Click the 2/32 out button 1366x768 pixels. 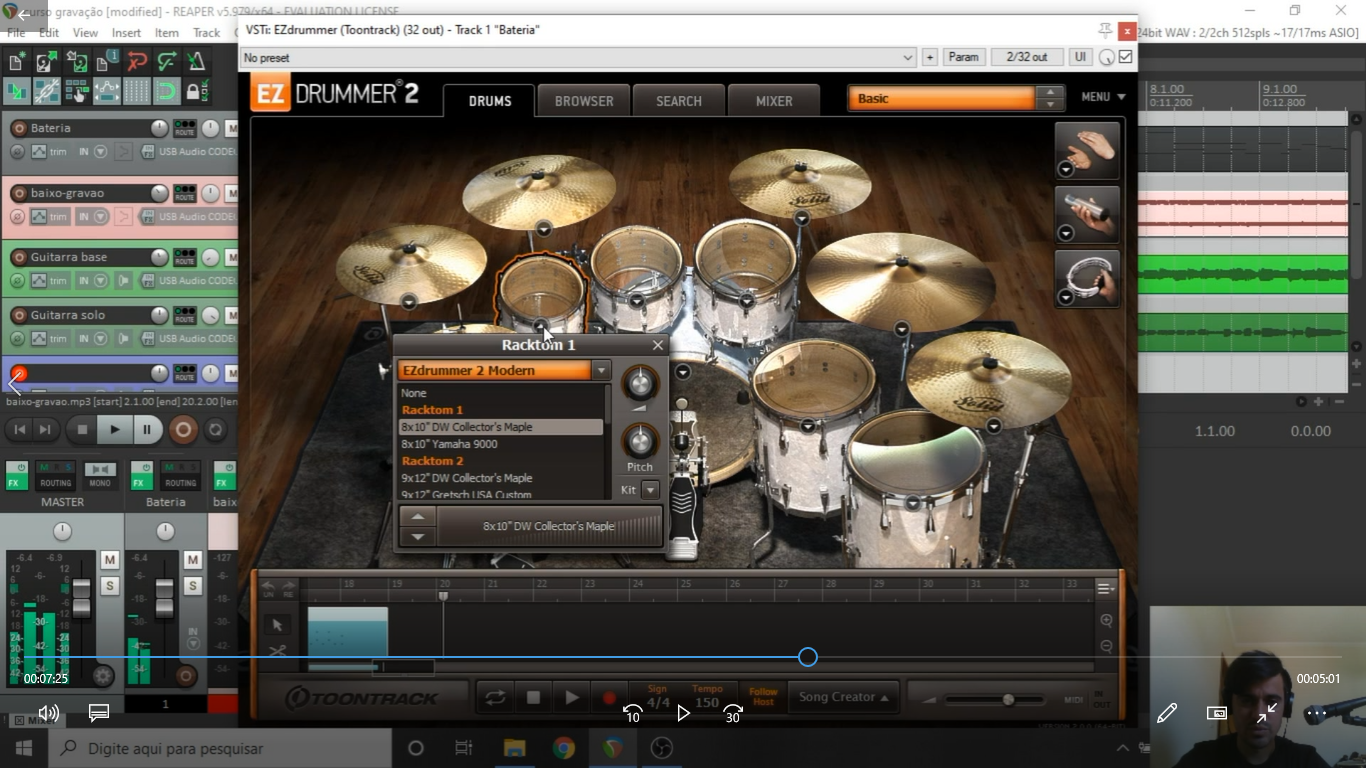(x=1027, y=57)
